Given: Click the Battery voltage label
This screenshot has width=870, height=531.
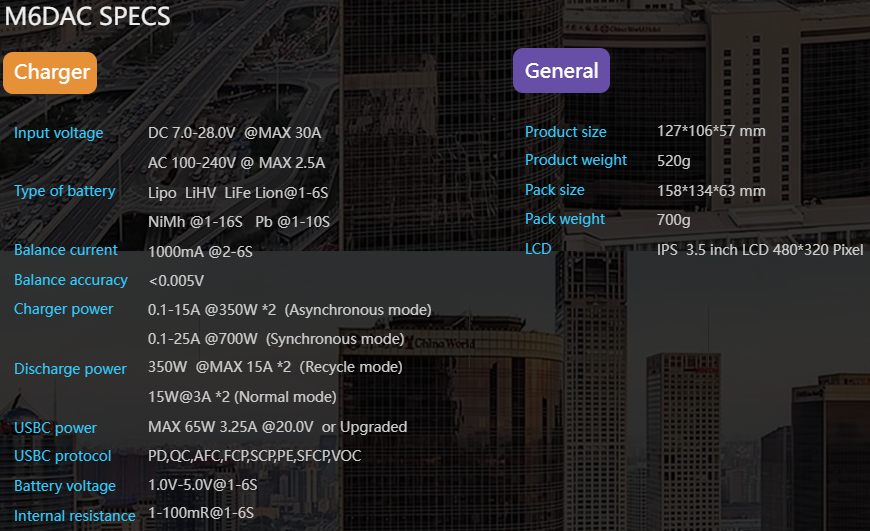Looking at the screenshot, I should 64,486.
